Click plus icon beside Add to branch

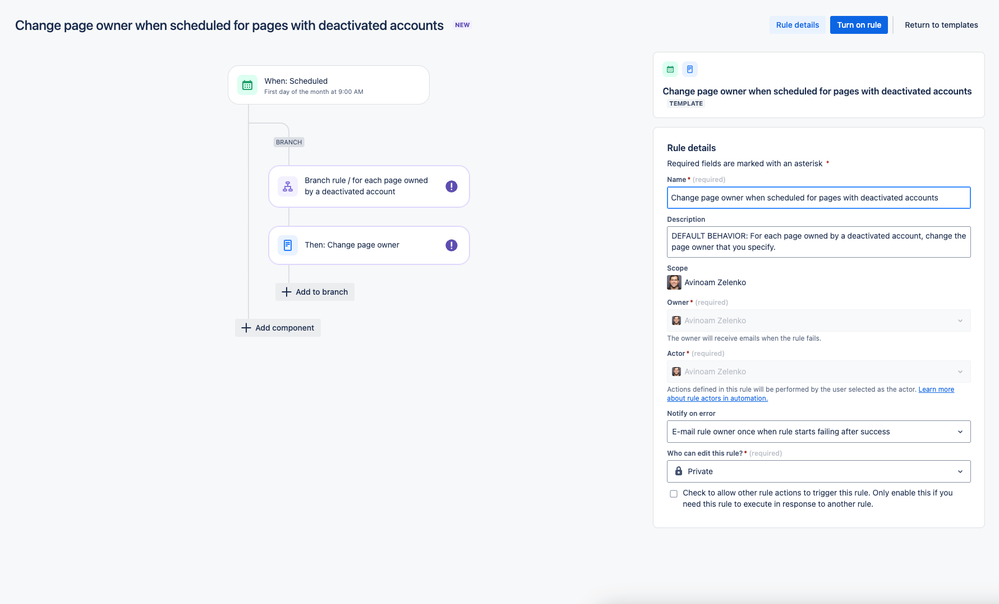[x=287, y=292]
